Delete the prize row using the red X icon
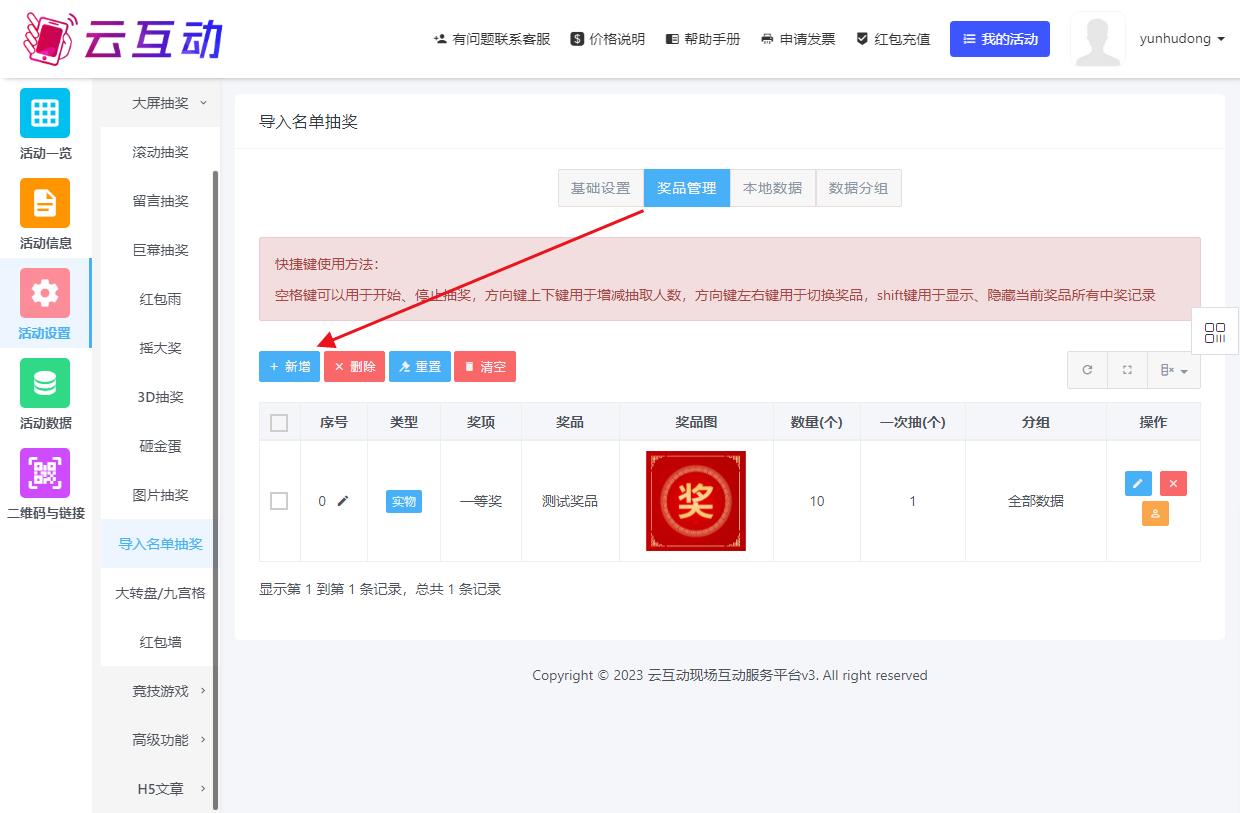1240x813 pixels. [1173, 483]
